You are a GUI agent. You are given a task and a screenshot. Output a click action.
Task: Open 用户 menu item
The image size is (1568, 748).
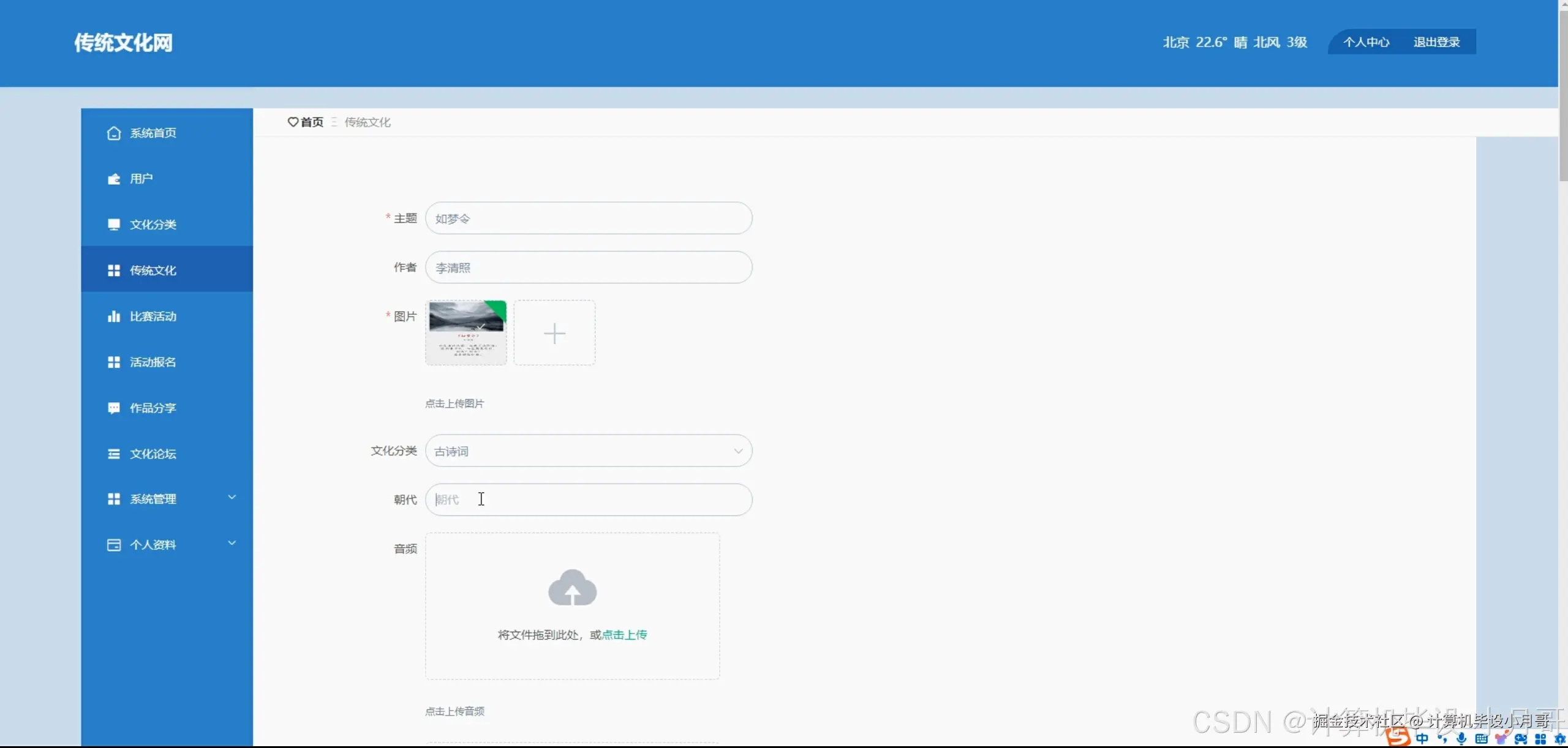pyautogui.click(x=167, y=179)
